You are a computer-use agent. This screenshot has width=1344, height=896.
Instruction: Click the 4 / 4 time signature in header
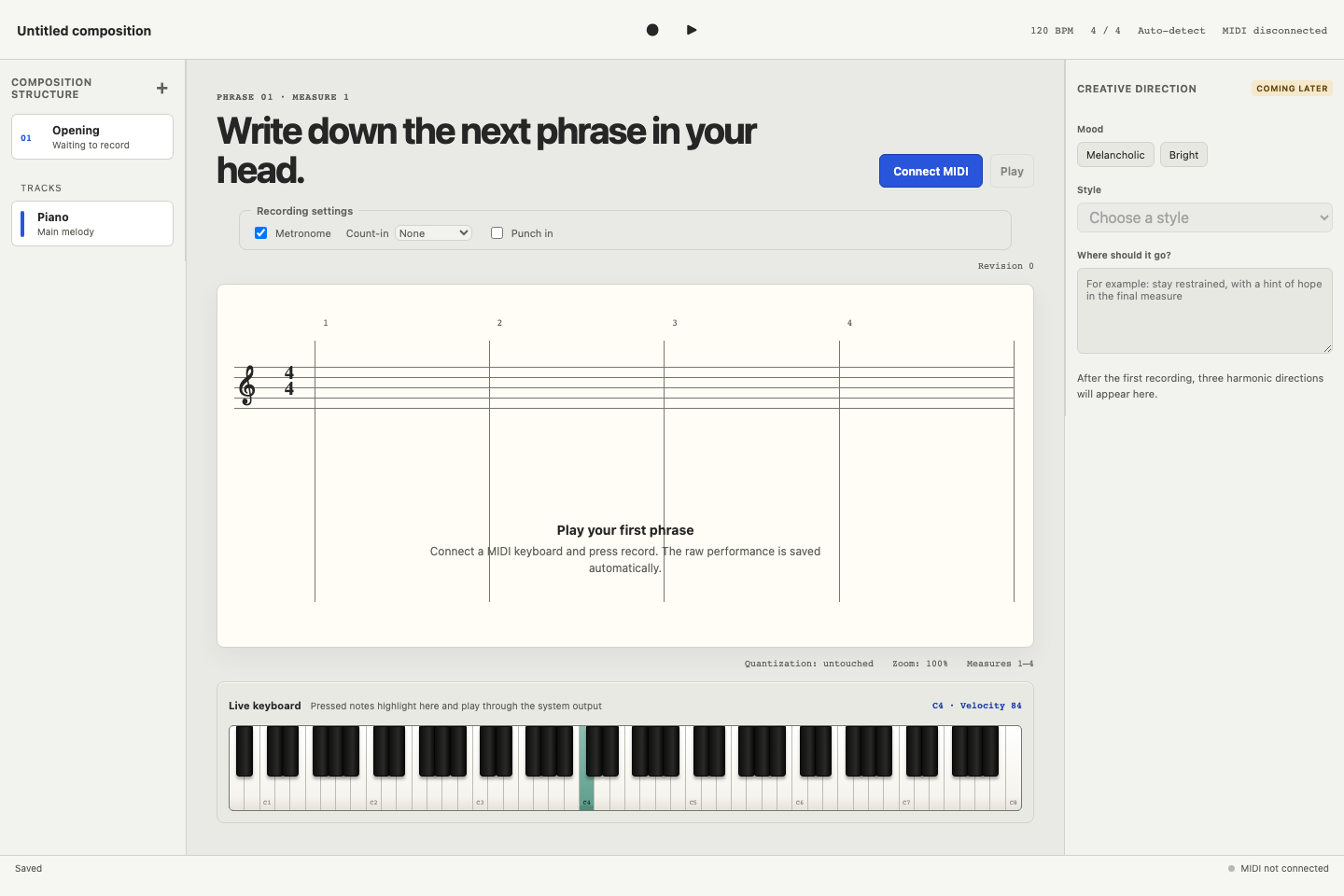pyautogui.click(x=1105, y=31)
